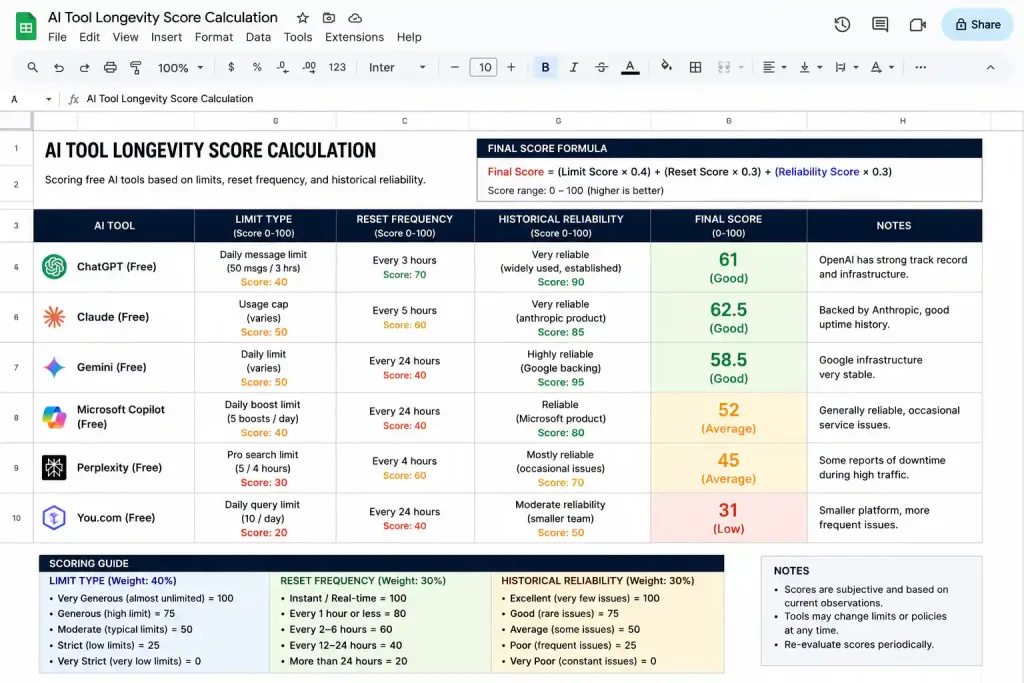
Task: Expand merge cells options arrow
Action: 741,67
